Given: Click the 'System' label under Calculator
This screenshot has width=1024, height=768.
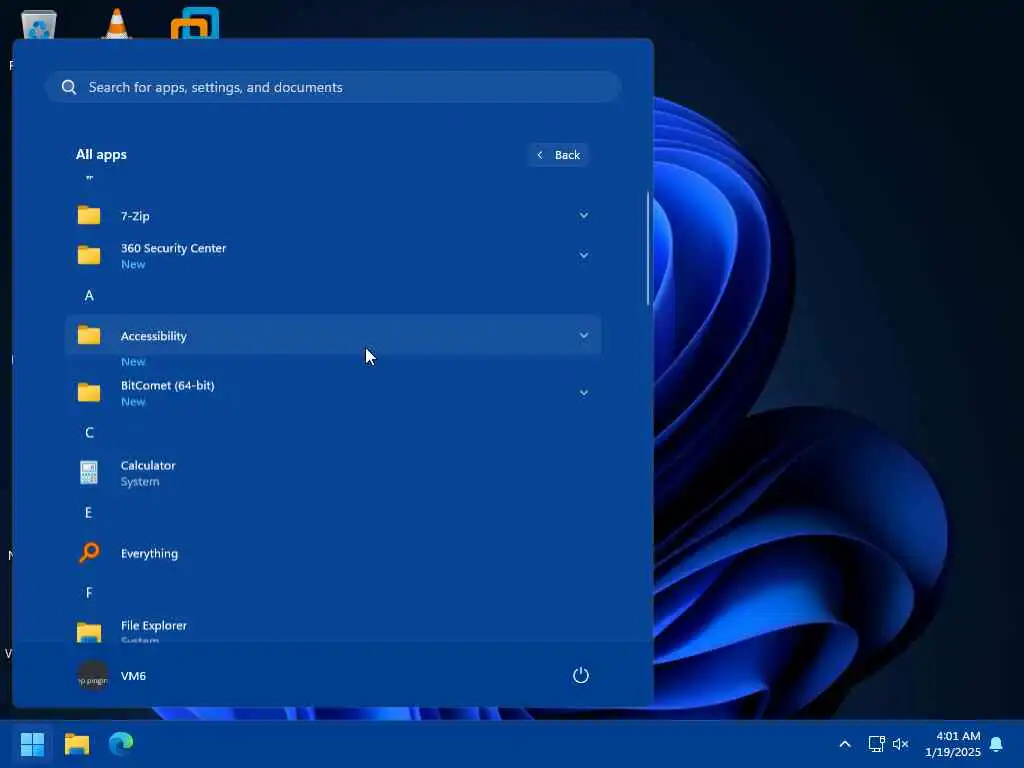Looking at the screenshot, I should coord(140,482).
